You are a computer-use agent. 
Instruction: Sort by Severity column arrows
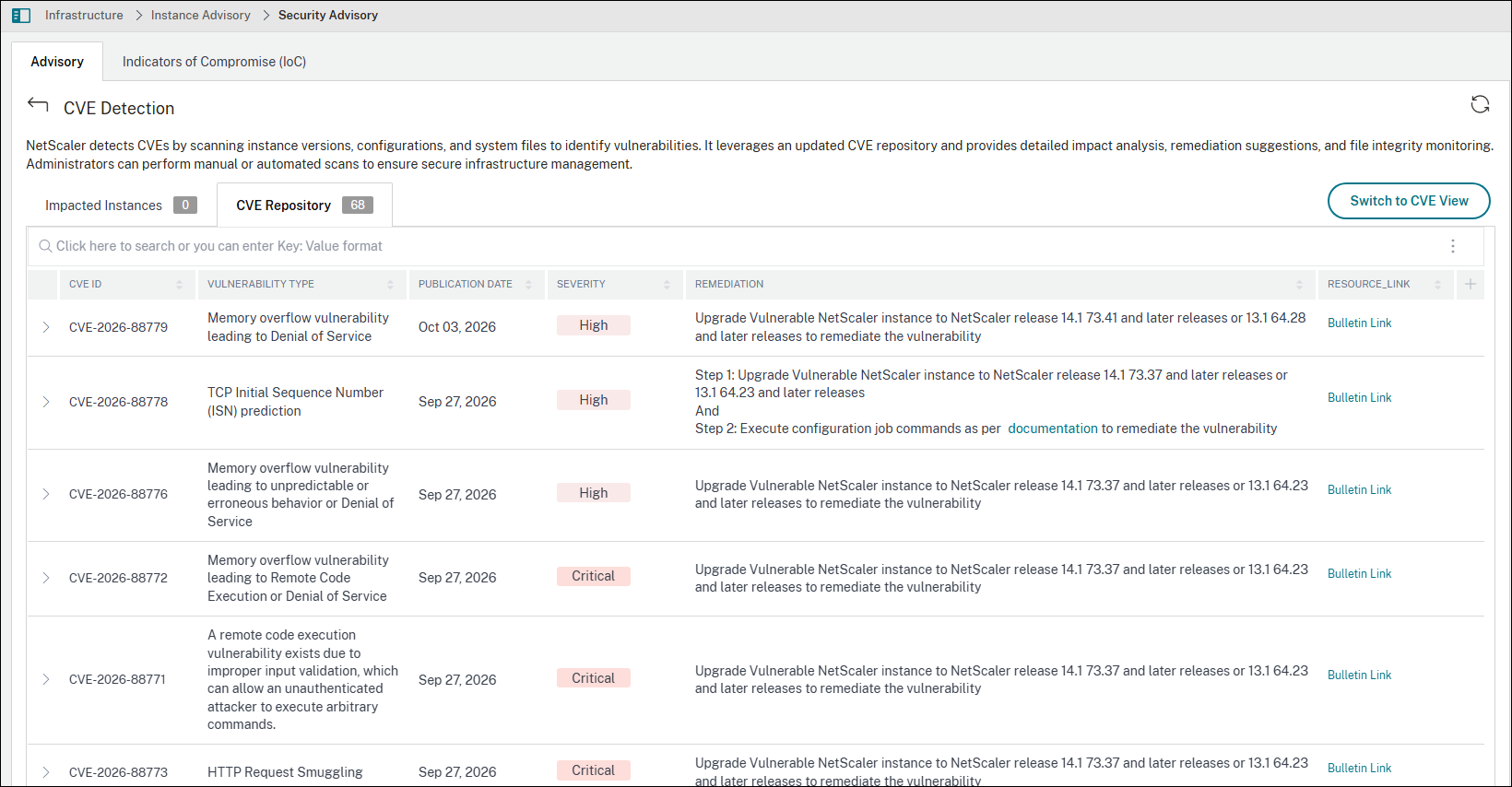[x=667, y=285]
